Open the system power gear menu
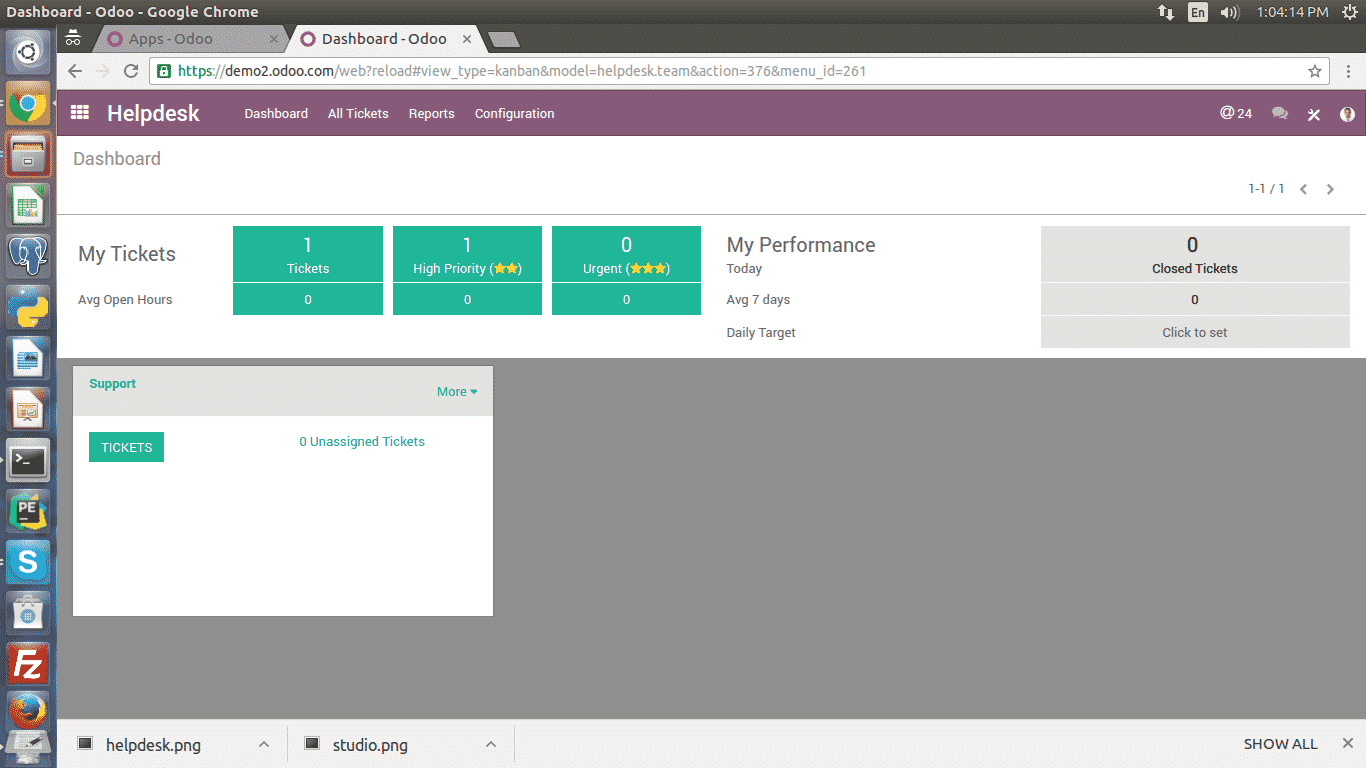This screenshot has height=768, width=1366. pyautogui.click(x=1350, y=12)
